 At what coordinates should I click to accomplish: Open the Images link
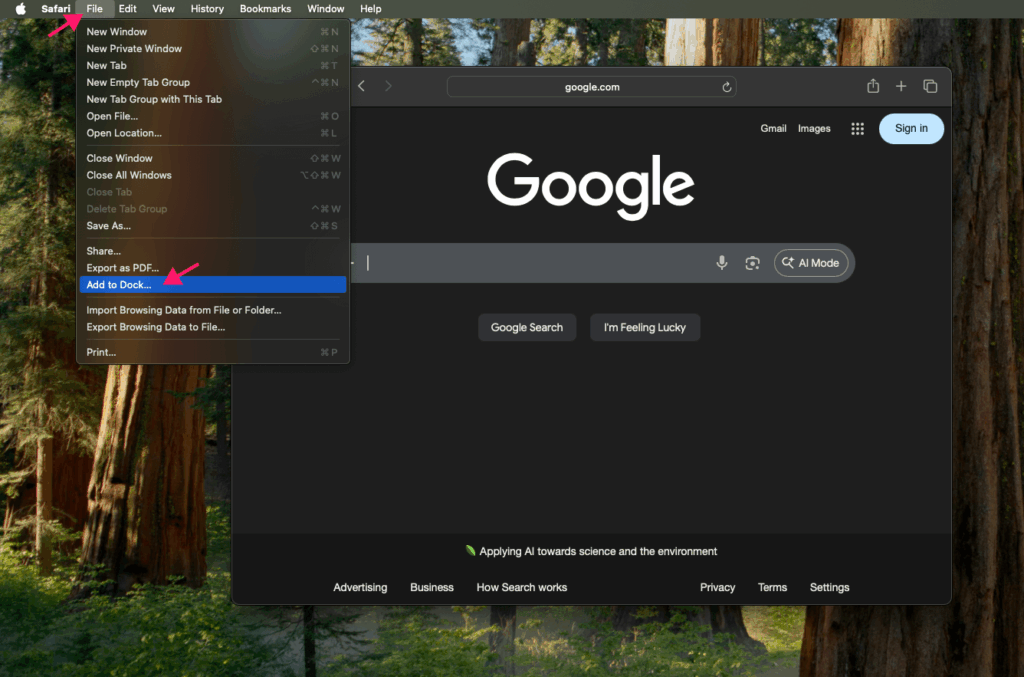tap(814, 129)
